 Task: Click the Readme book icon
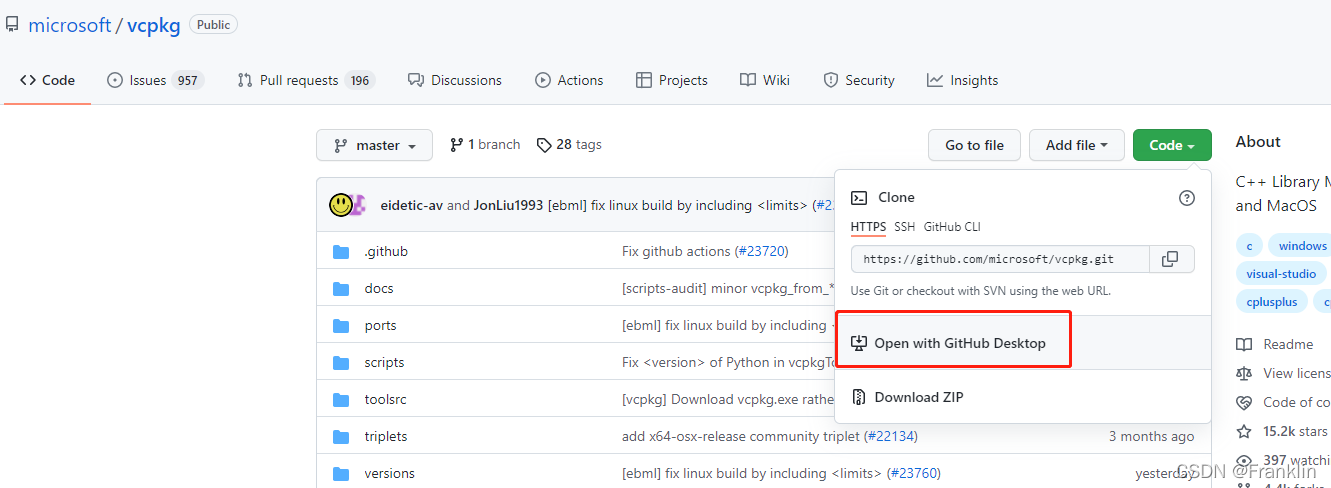pyautogui.click(x=1244, y=344)
